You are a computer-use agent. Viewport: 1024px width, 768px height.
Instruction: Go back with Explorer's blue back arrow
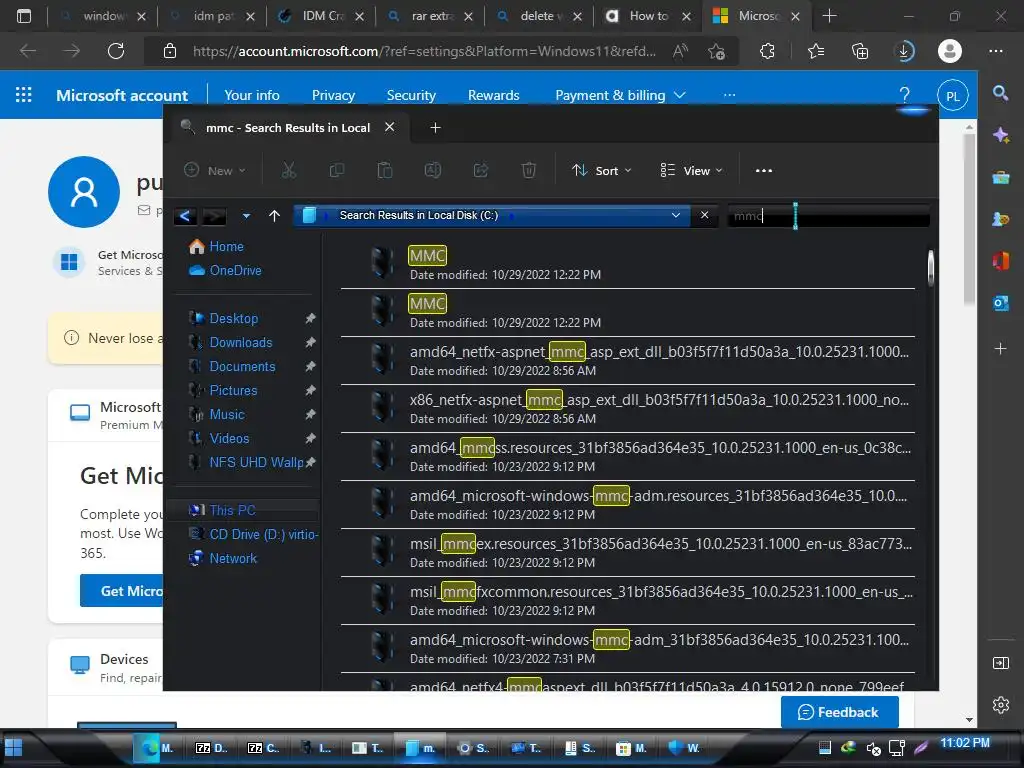pos(185,216)
